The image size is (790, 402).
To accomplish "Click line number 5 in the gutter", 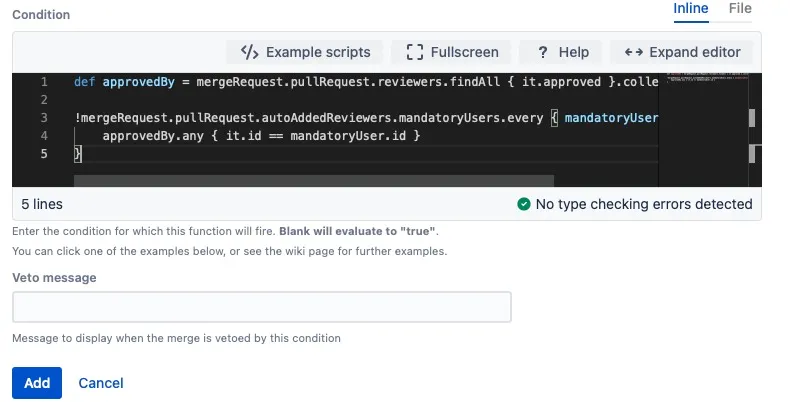I will pos(44,154).
